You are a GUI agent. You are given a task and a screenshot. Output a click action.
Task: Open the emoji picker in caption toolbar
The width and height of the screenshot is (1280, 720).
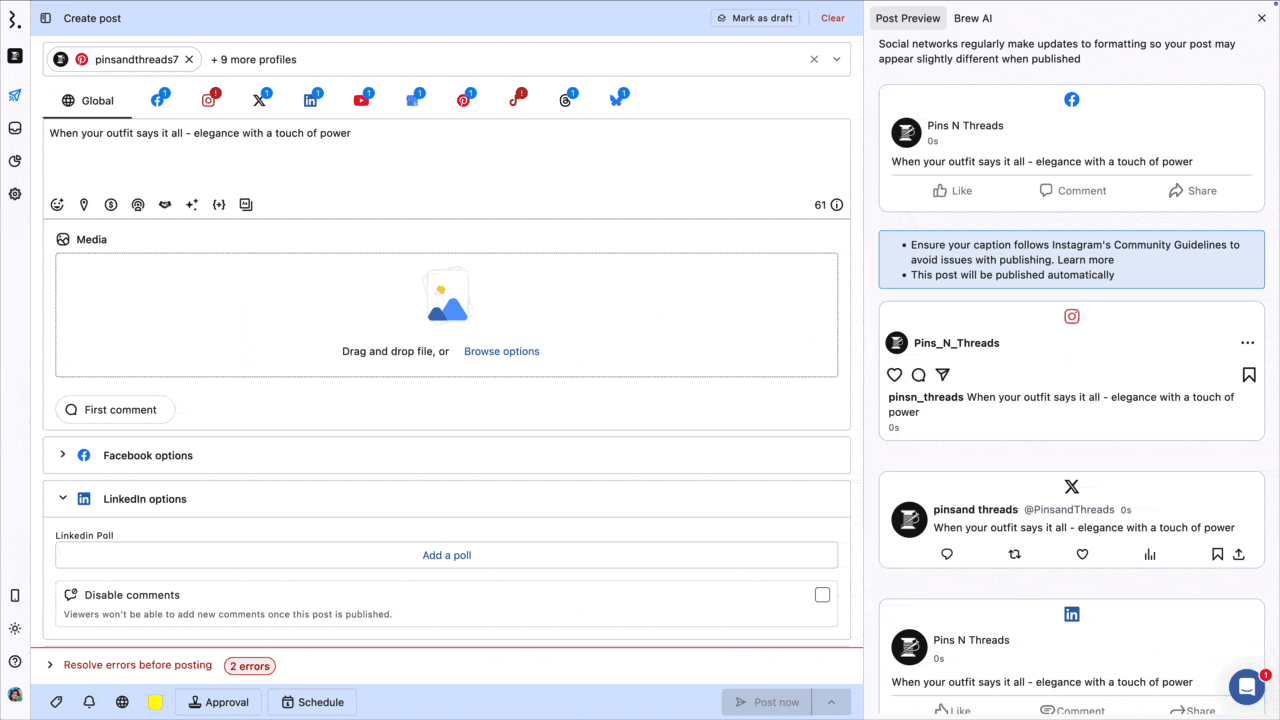[x=57, y=205]
